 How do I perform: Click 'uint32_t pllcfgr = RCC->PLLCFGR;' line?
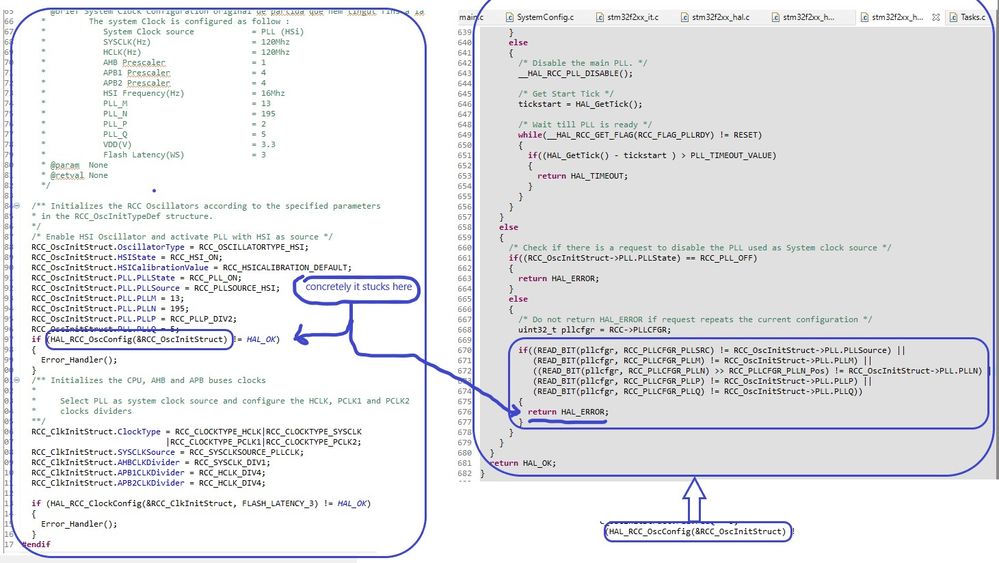tap(594, 330)
